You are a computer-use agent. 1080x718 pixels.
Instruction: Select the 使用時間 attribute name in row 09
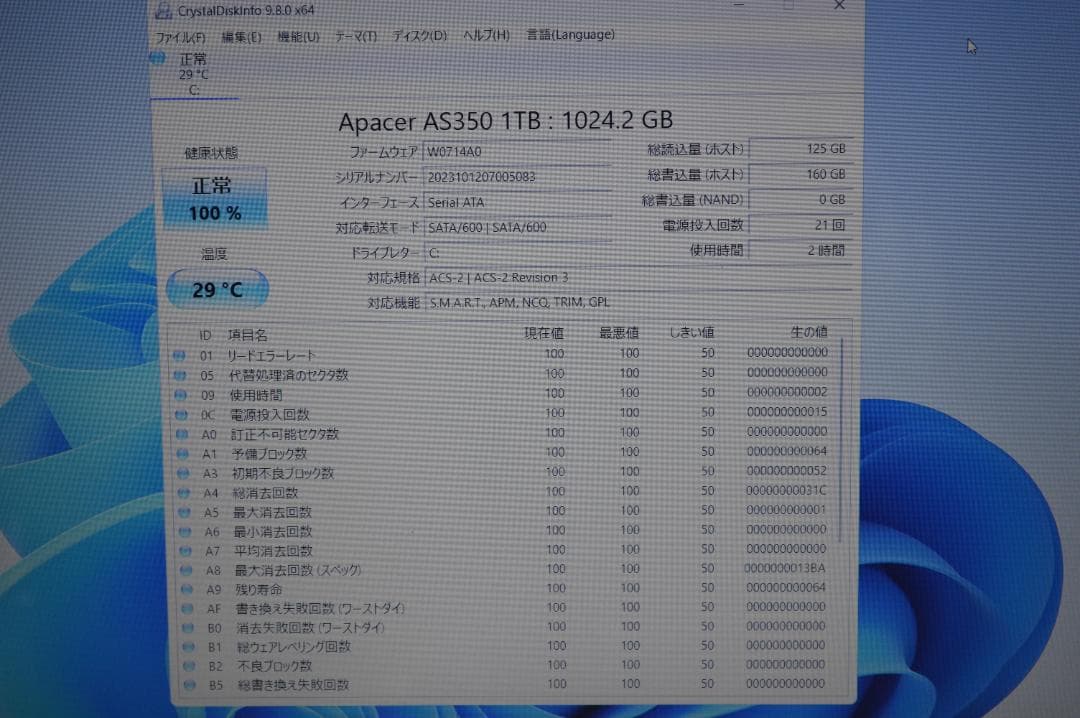(256, 396)
